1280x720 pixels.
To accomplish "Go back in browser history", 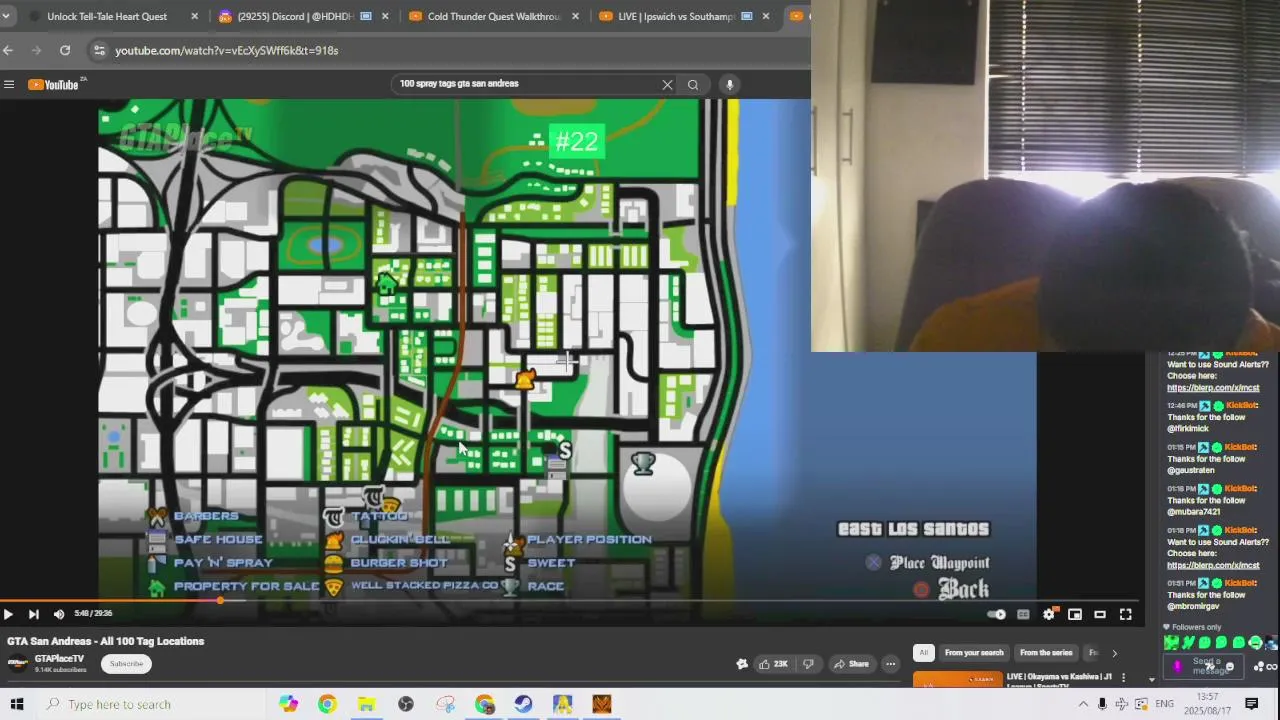I will point(8,50).
